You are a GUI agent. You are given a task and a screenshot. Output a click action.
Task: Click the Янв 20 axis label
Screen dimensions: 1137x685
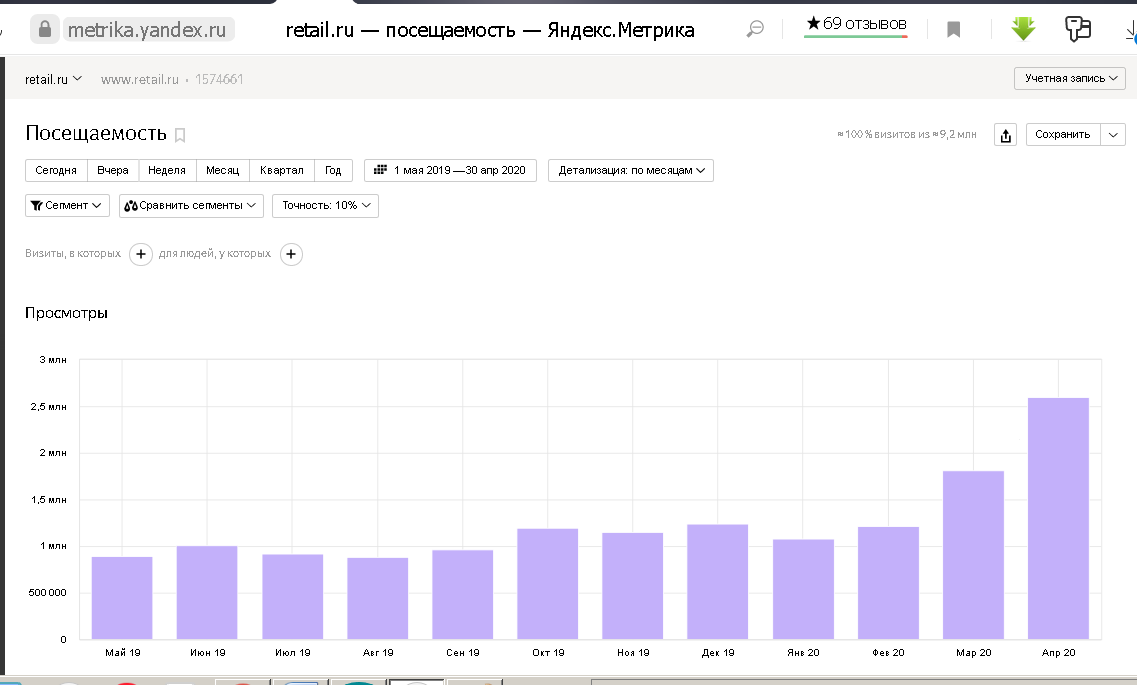(803, 653)
